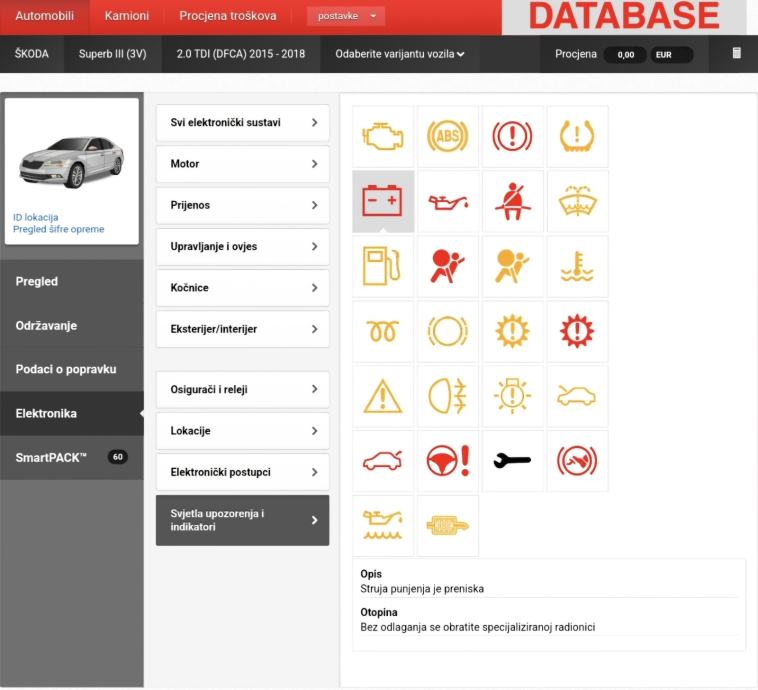This screenshot has height=690, width=758.
Task: Select the tire pressure warning icon
Action: point(577,137)
